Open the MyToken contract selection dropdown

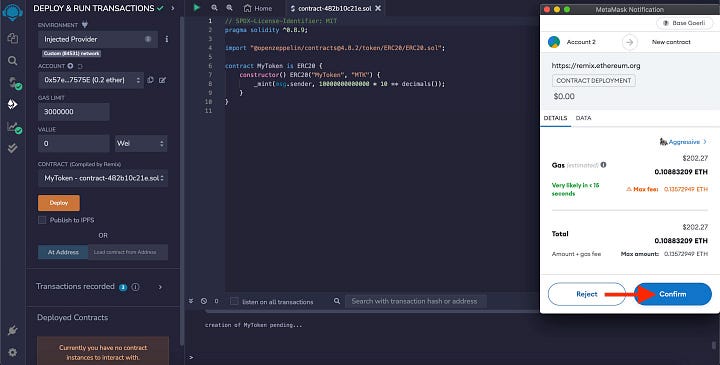pyautogui.click(x=103, y=178)
